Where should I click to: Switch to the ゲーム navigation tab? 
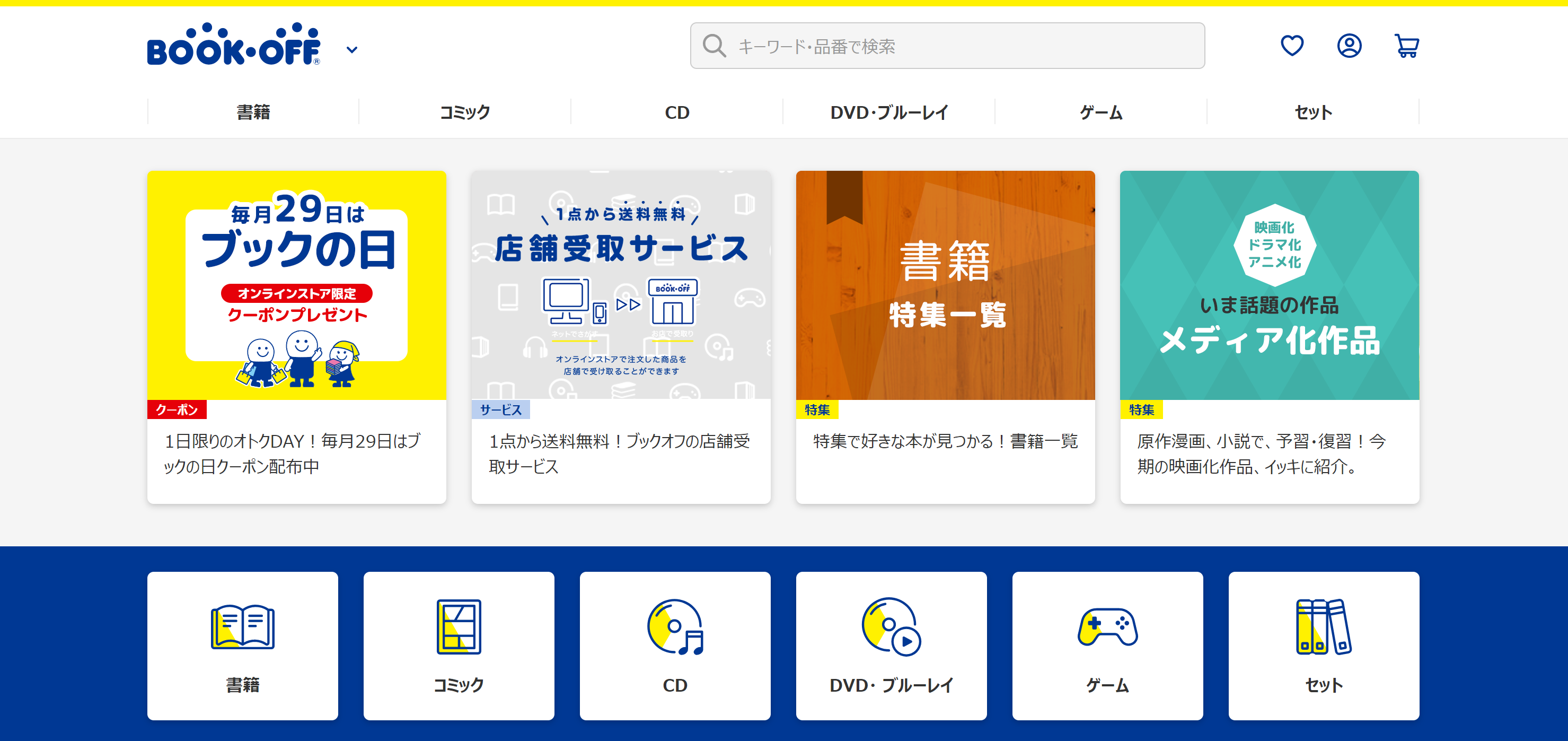(x=1099, y=112)
